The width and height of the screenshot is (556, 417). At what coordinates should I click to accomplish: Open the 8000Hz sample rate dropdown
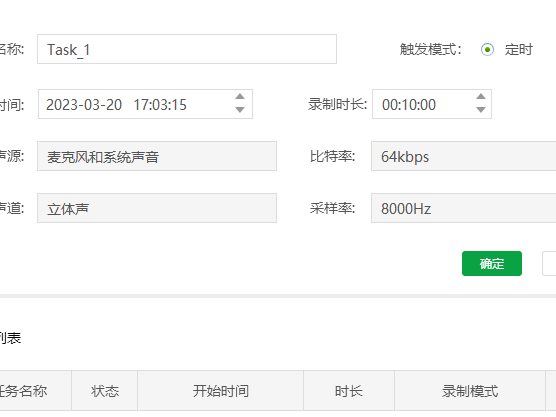[x=463, y=208]
